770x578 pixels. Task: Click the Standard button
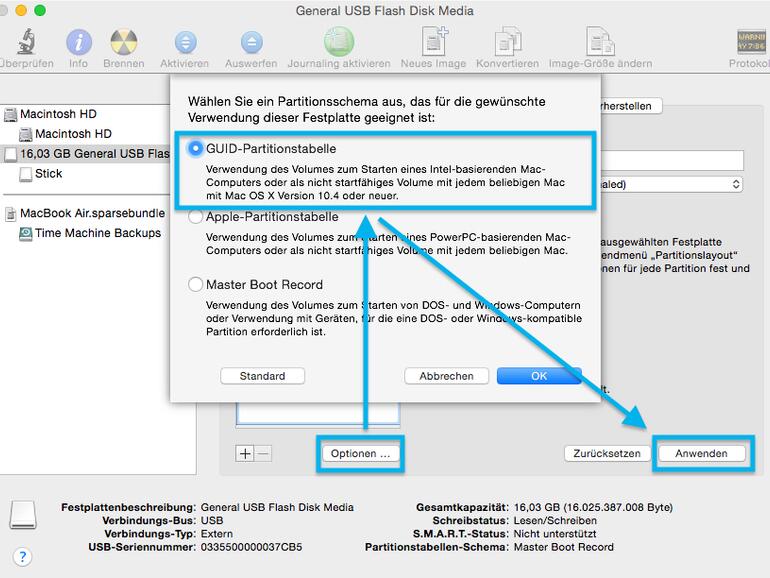point(262,376)
